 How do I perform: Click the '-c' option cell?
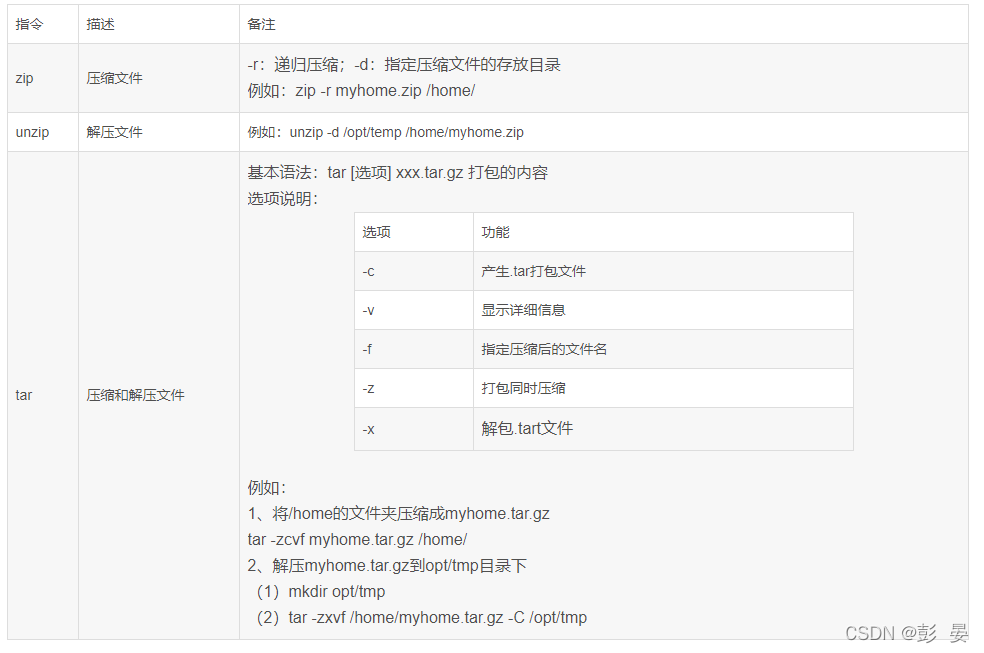click(x=414, y=272)
